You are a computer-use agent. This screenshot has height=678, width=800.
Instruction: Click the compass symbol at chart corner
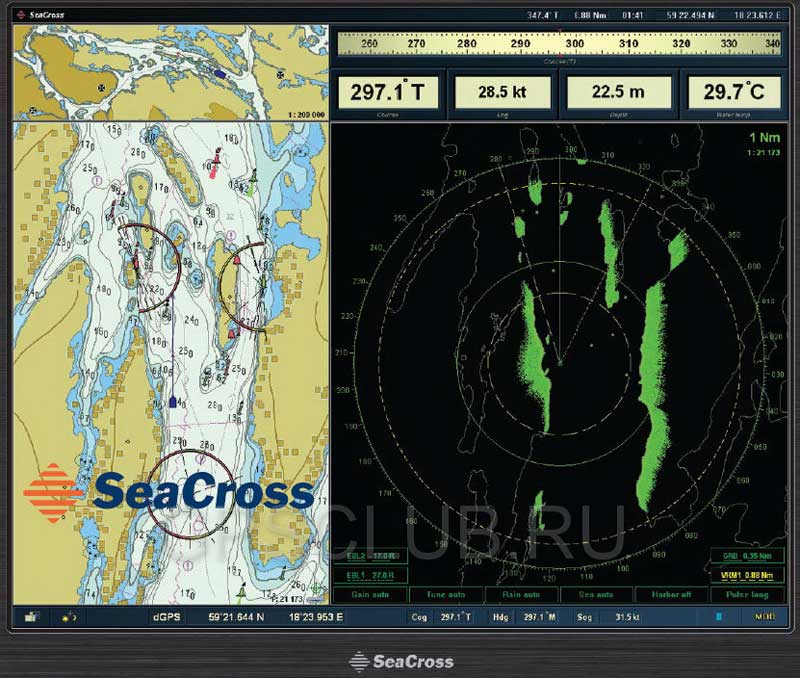317,589
